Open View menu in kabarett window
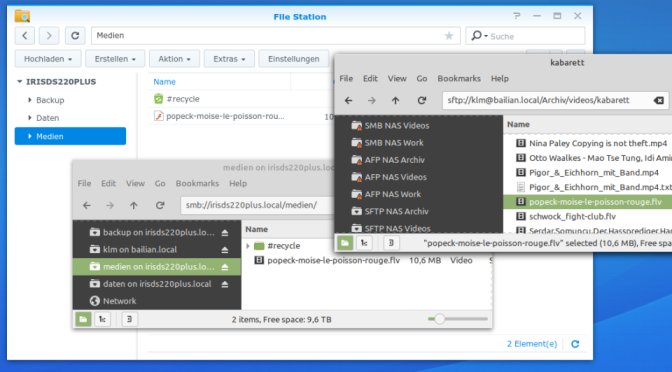This screenshot has width=672, height=372. [397, 78]
